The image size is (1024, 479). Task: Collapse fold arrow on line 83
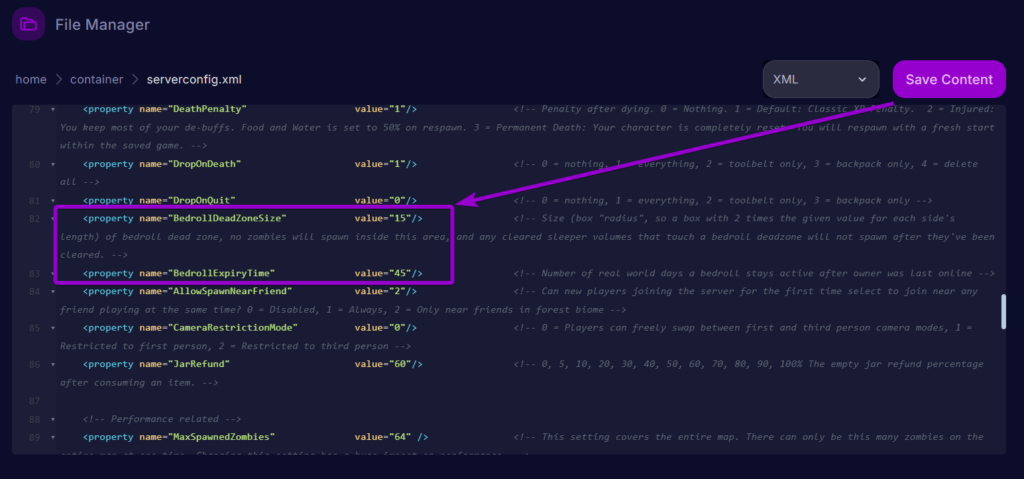tap(52, 273)
